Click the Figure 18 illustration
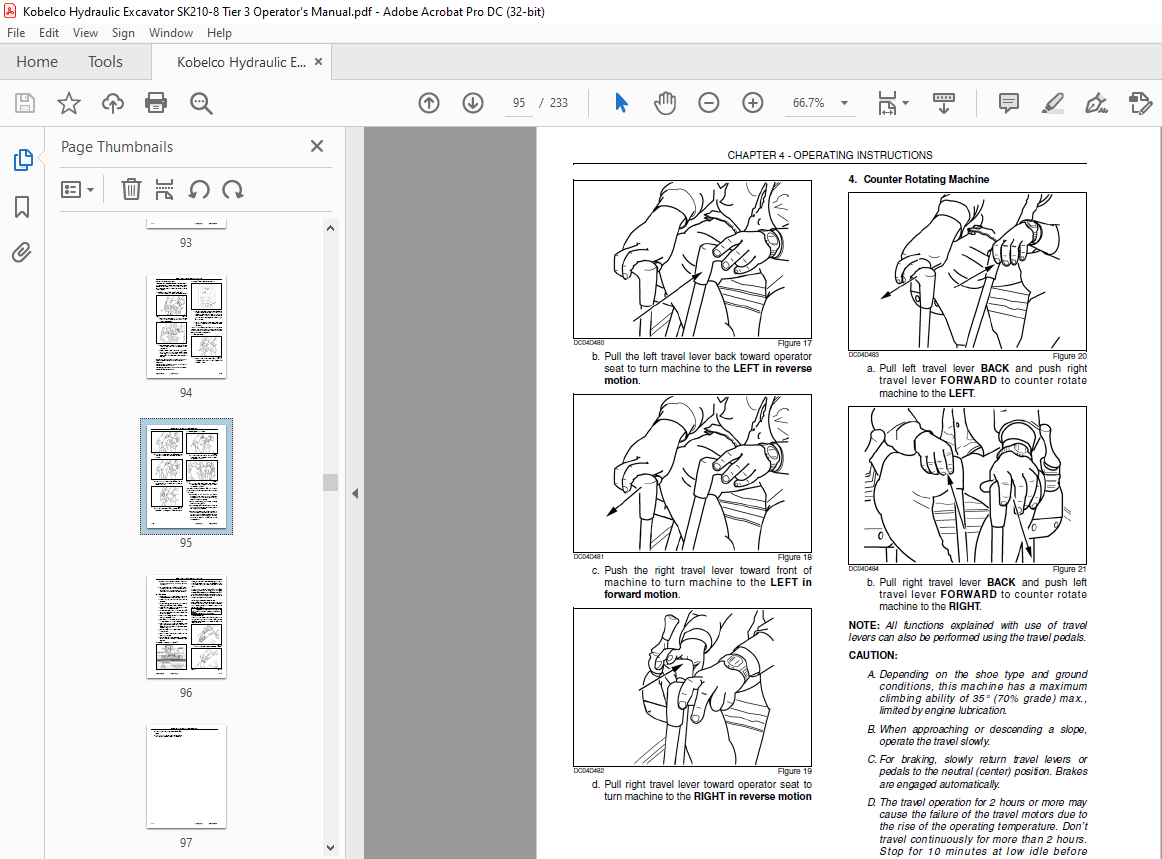 tap(692, 473)
